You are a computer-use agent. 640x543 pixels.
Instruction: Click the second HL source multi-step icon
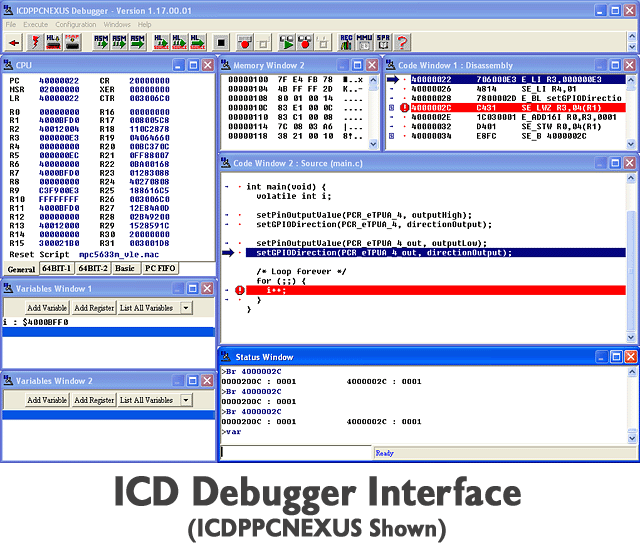point(179,42)
